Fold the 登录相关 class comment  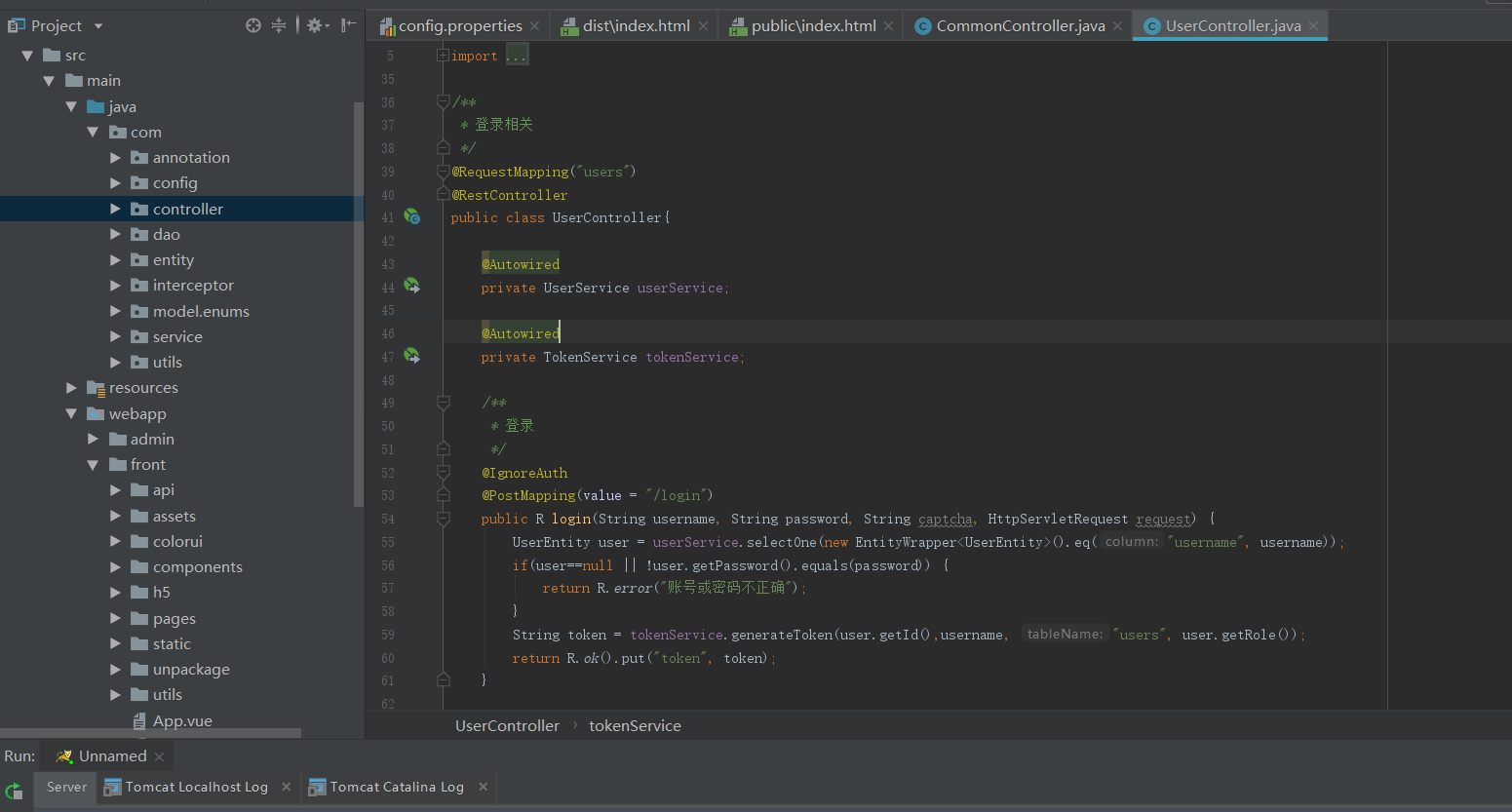443,101
